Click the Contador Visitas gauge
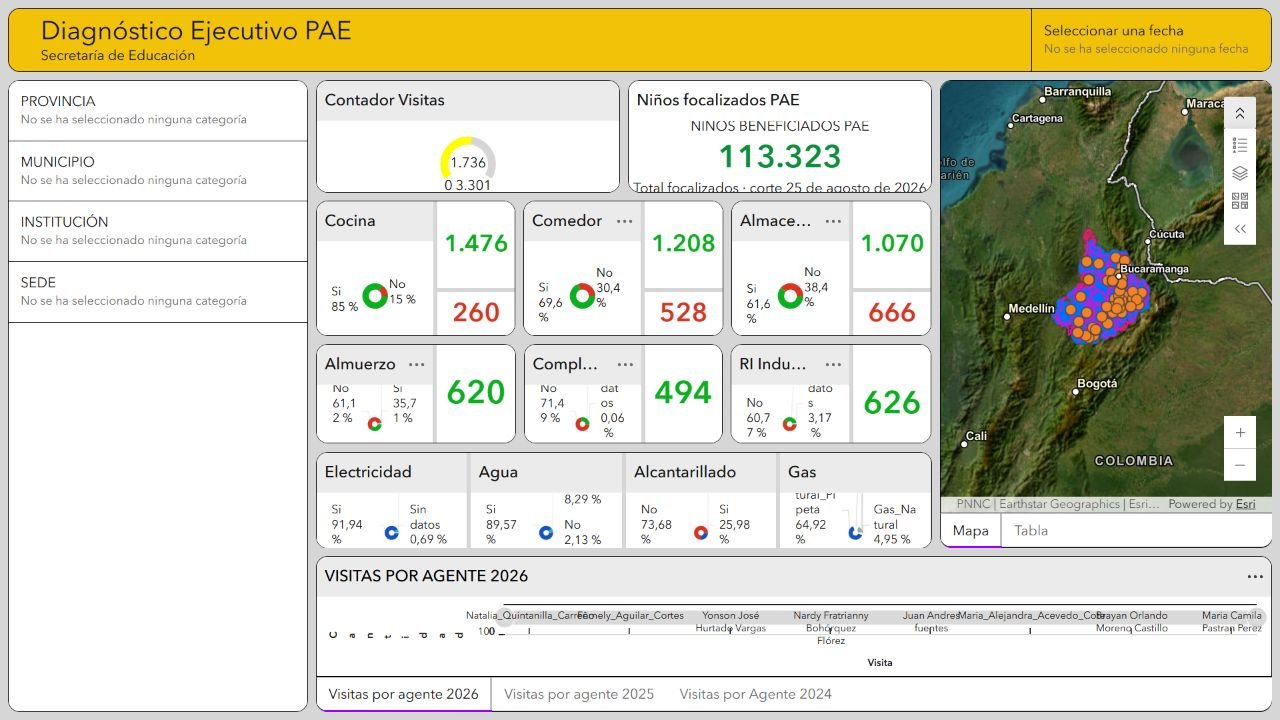Viewport: 1280px width, 720px height. [x=468, y=162]
